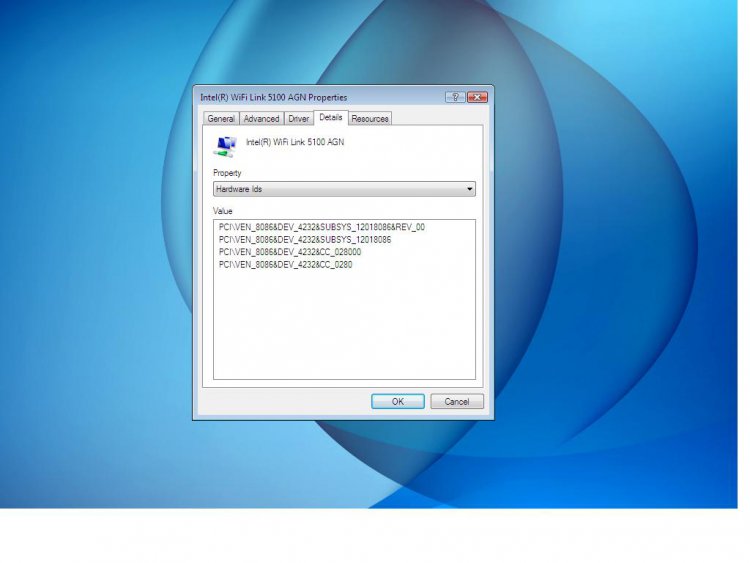Screen dimensions: 750x563
Task: Open the Hardware Ids property dropdown
Action: click(x=344, y=189)
